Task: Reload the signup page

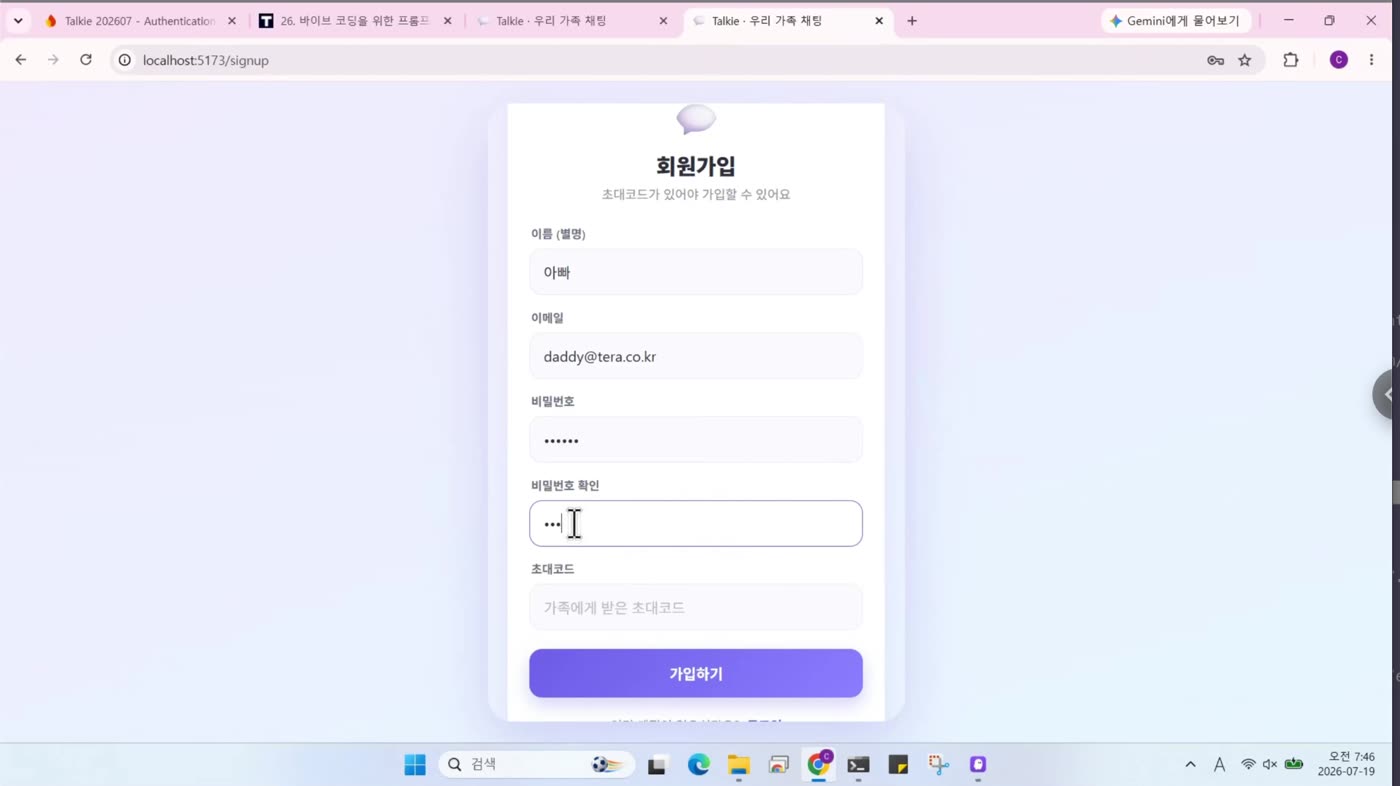Action: point(86,60)
